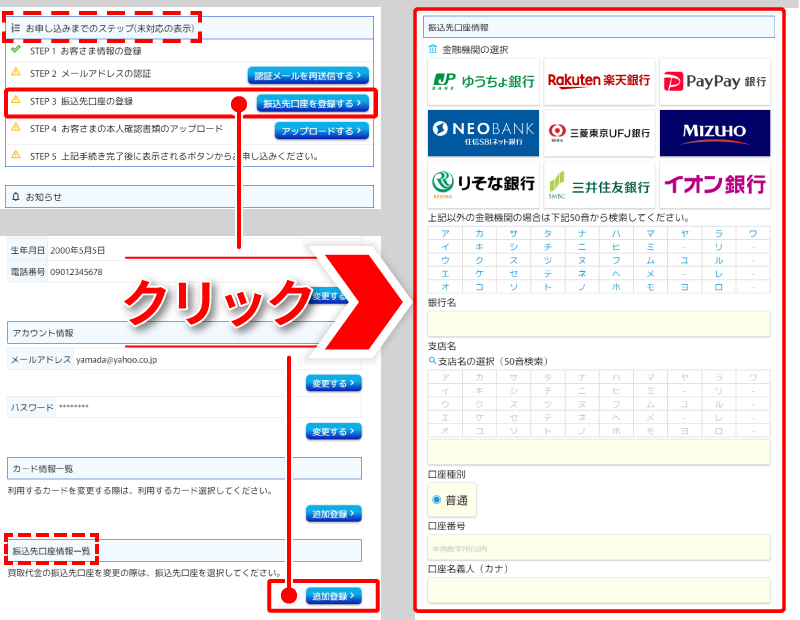Select the MIZUHO bank logo

(714, 133)
